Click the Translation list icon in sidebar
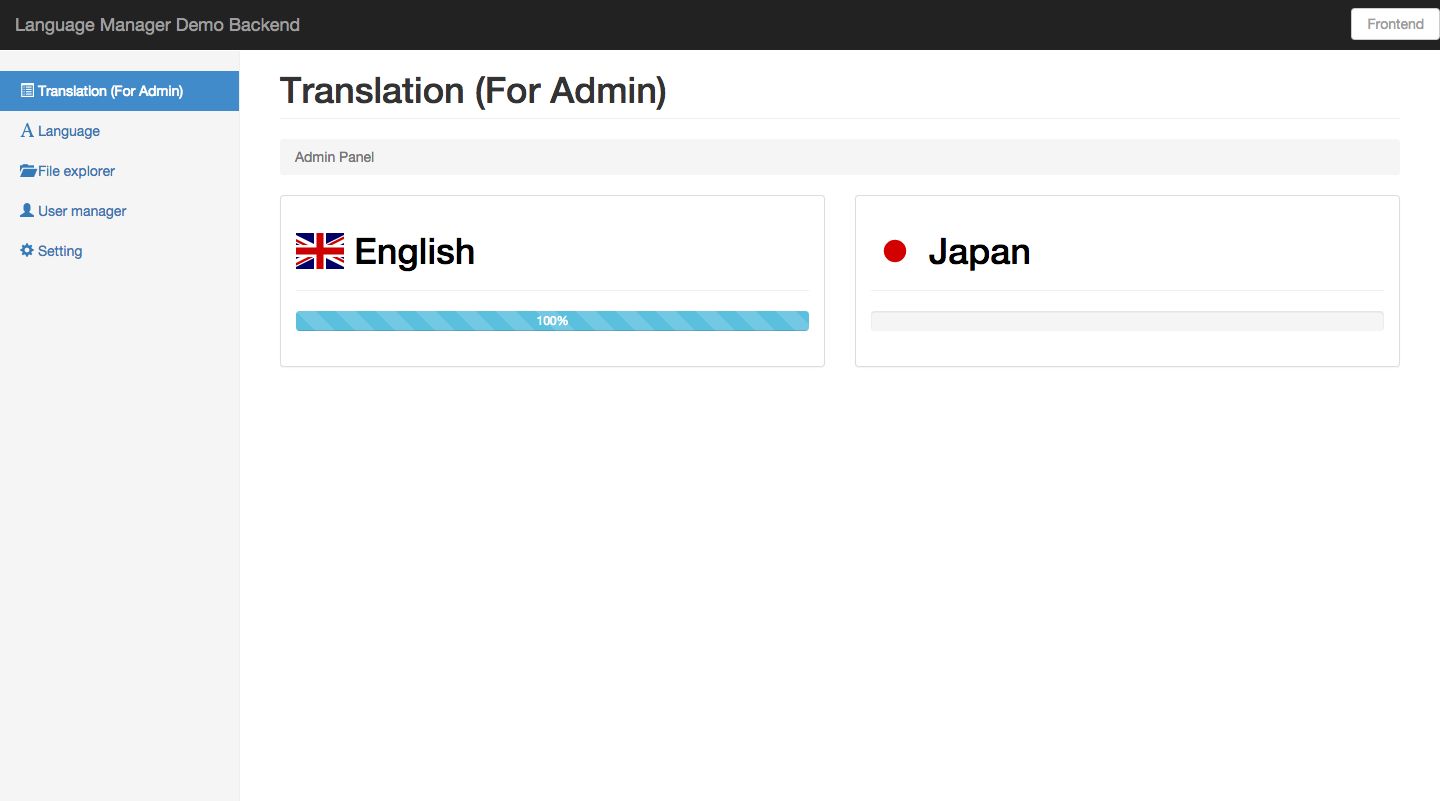1440x801 pixels. 27,91
